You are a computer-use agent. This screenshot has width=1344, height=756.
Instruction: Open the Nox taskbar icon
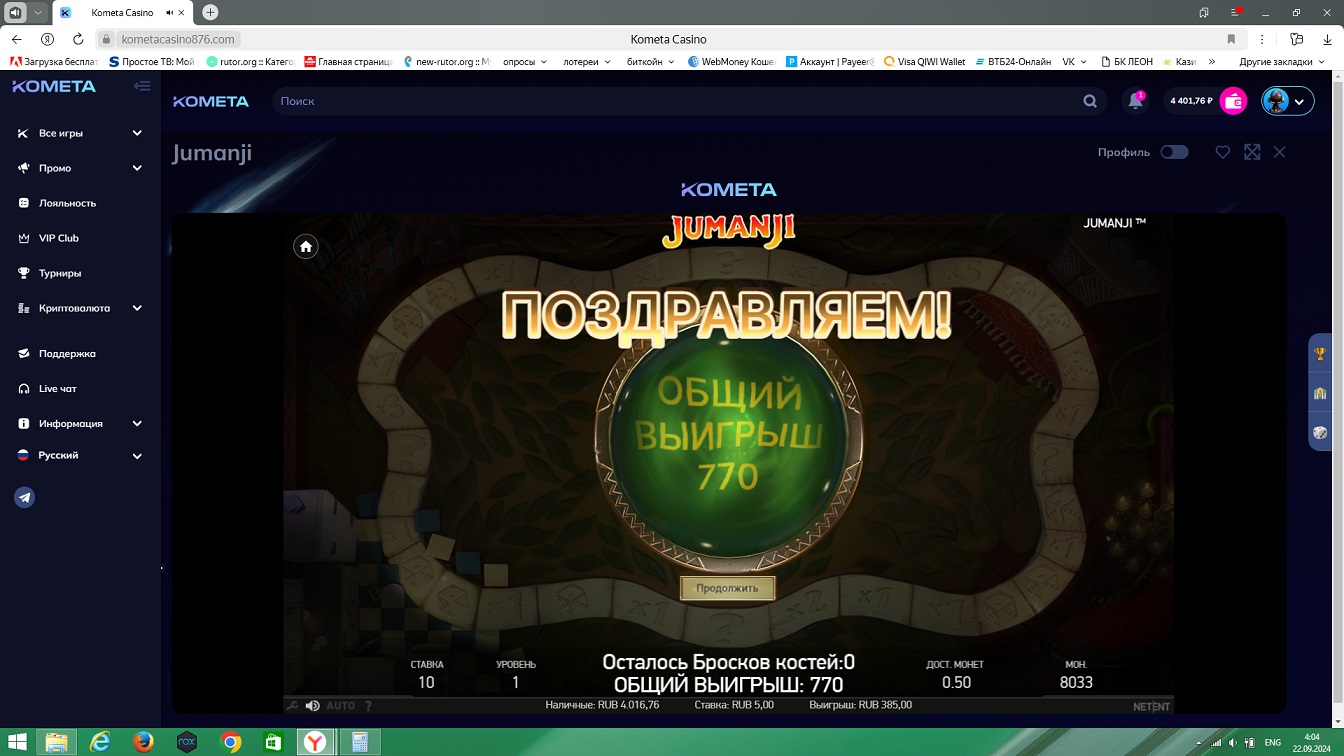(187, 742)
